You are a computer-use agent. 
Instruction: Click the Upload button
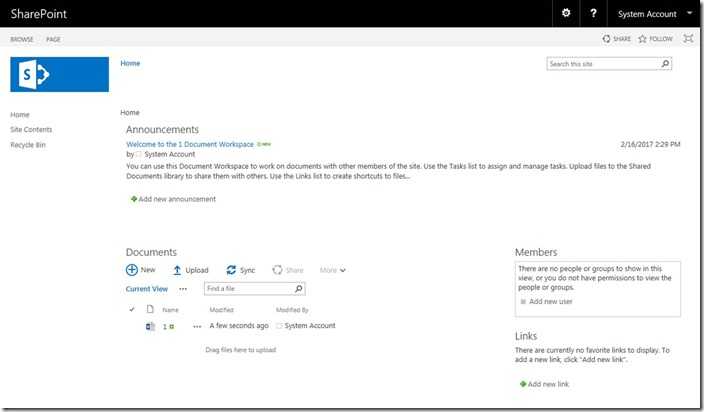(191, 270)
